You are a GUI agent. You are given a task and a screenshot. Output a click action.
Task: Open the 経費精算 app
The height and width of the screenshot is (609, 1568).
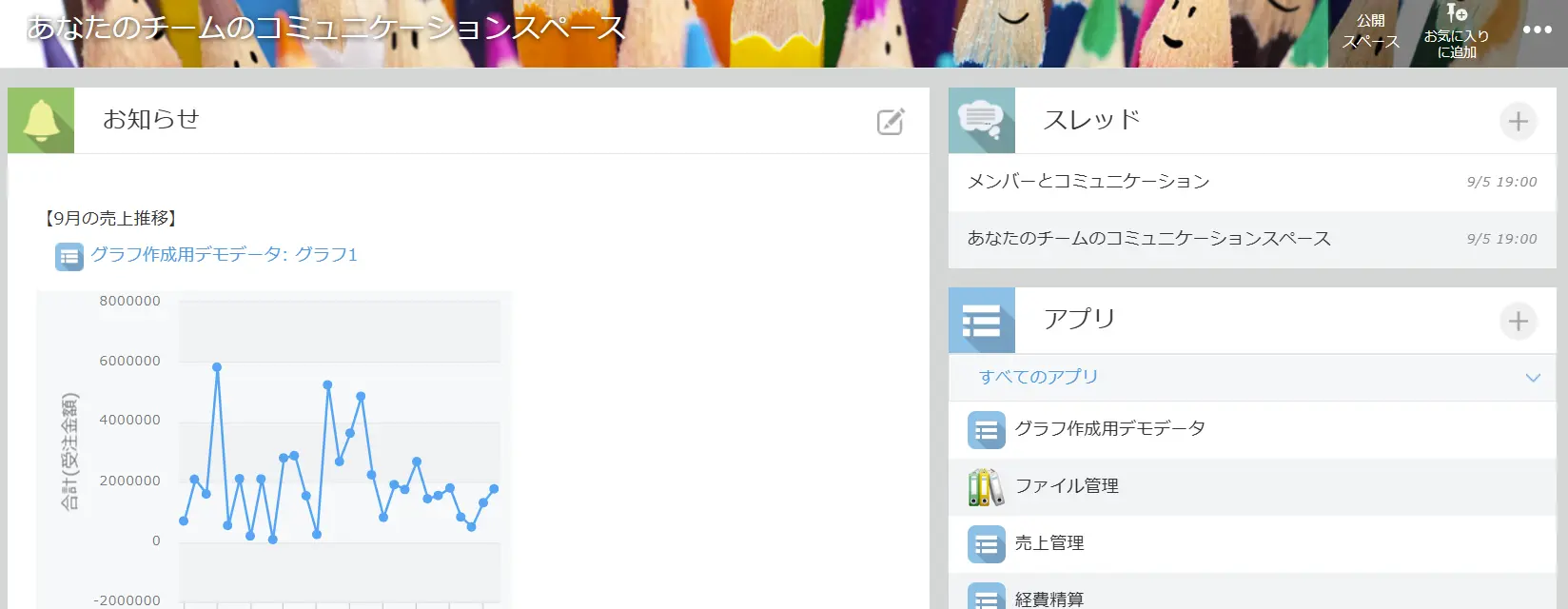point(1049,599)
